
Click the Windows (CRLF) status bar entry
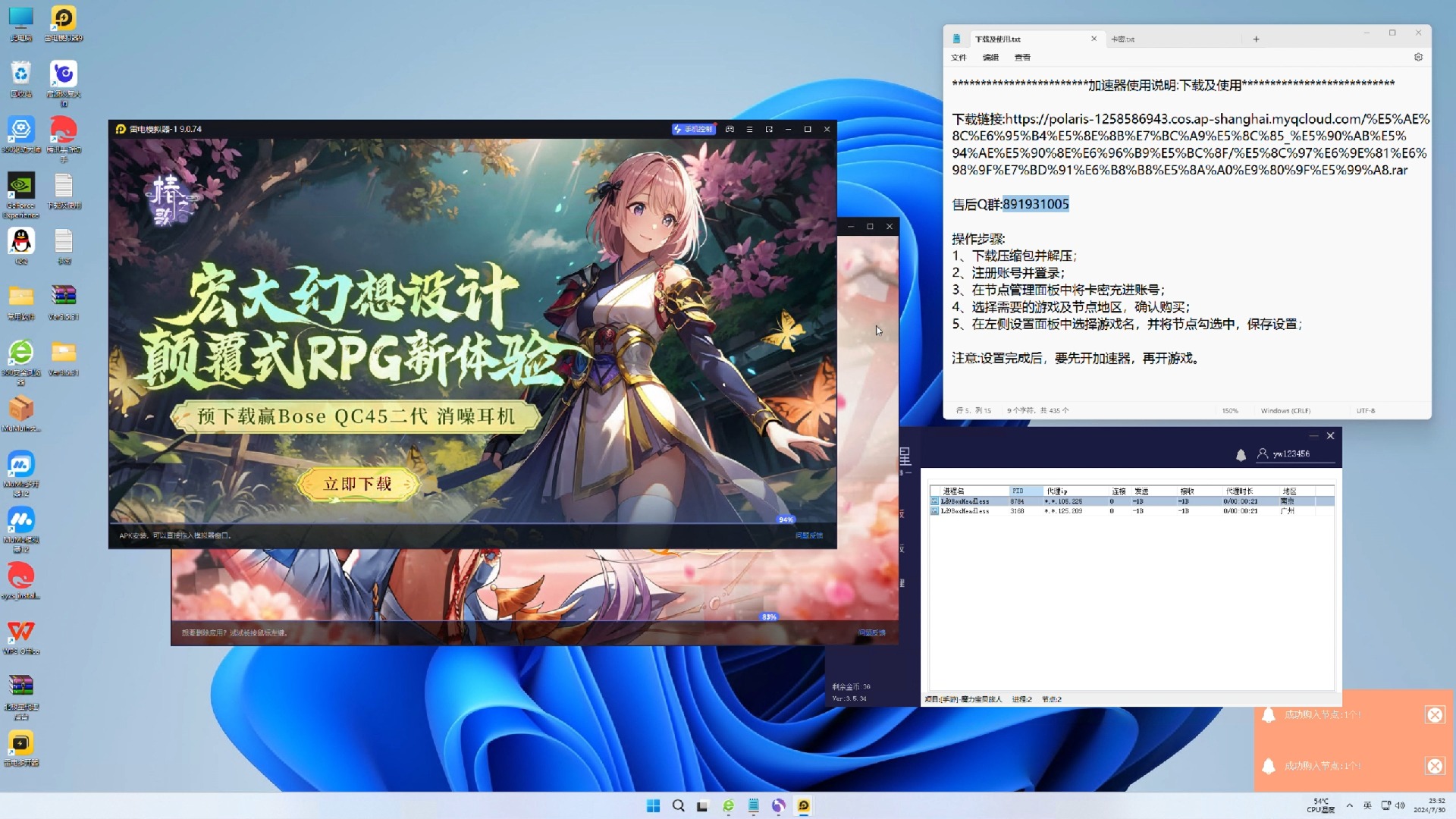(1285, 411)
